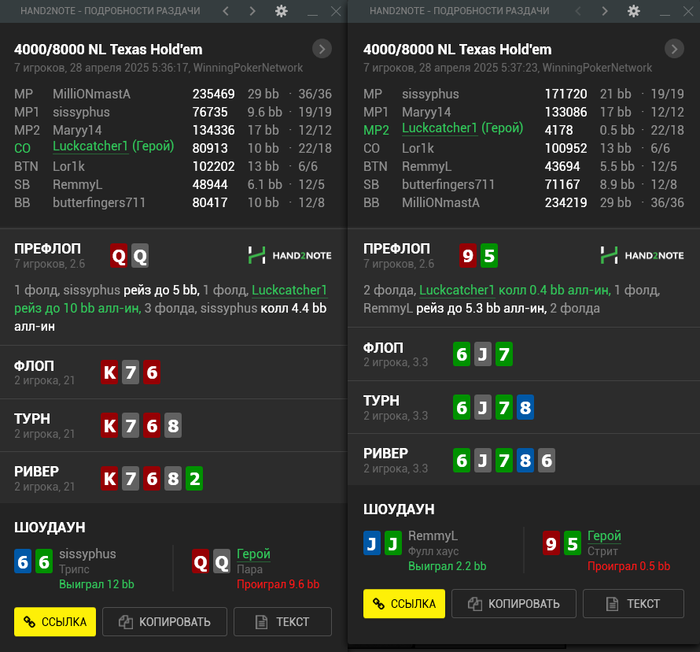
Task: Click Luckcatcher1 link in right preflop action text
Action: [x=457, y=290]
